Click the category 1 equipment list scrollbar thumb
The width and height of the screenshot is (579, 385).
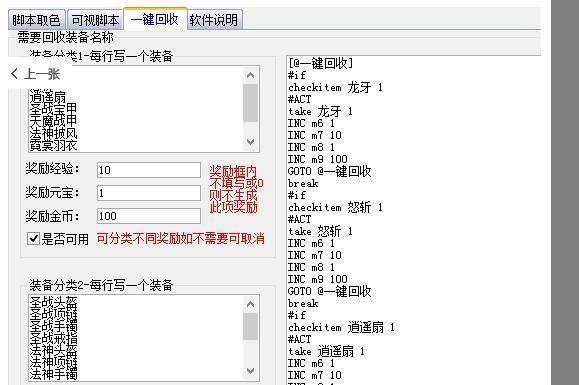tap(250, 103)
